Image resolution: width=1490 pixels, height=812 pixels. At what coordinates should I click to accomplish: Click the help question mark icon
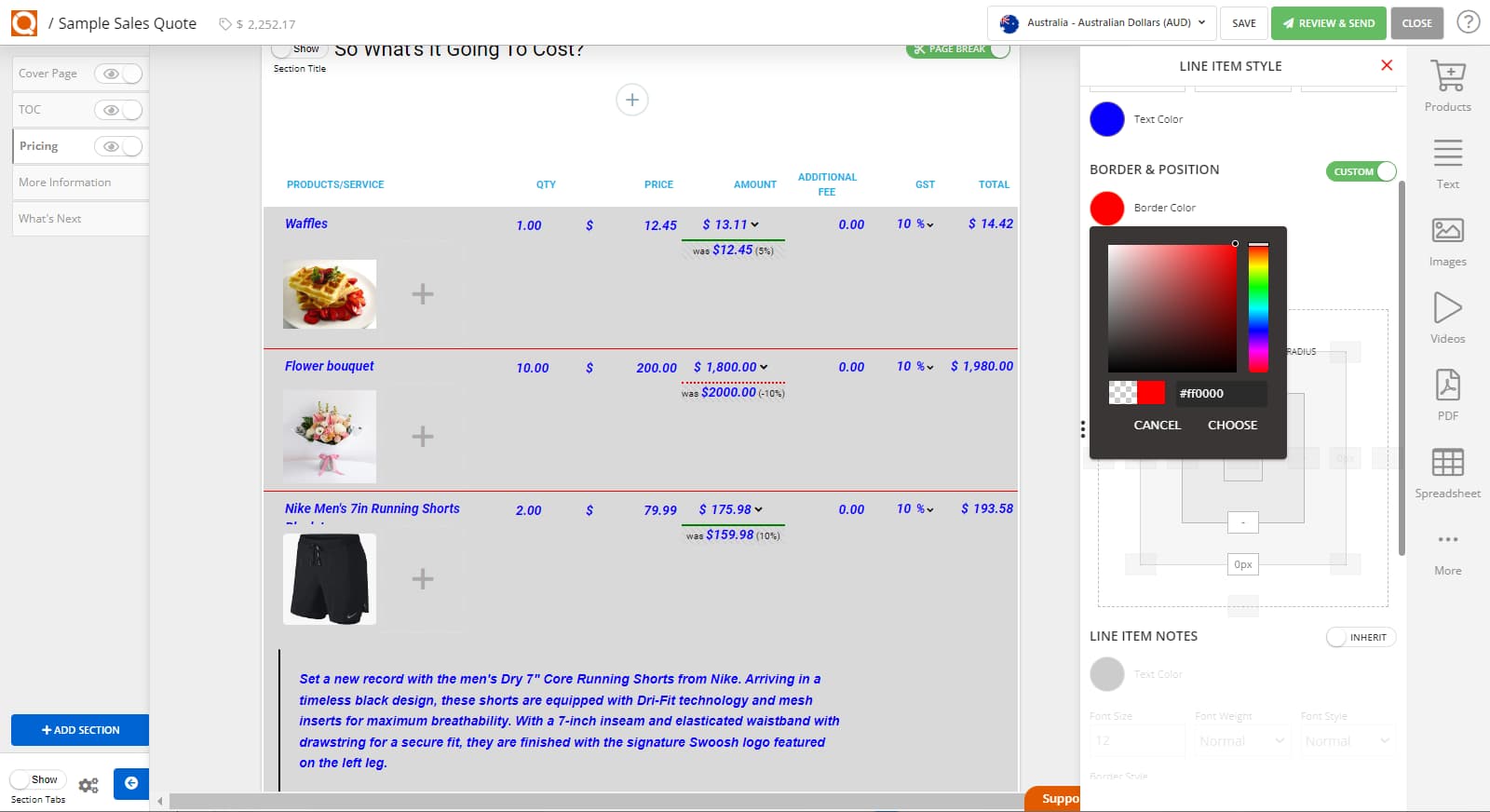(x=1469, y=21)
